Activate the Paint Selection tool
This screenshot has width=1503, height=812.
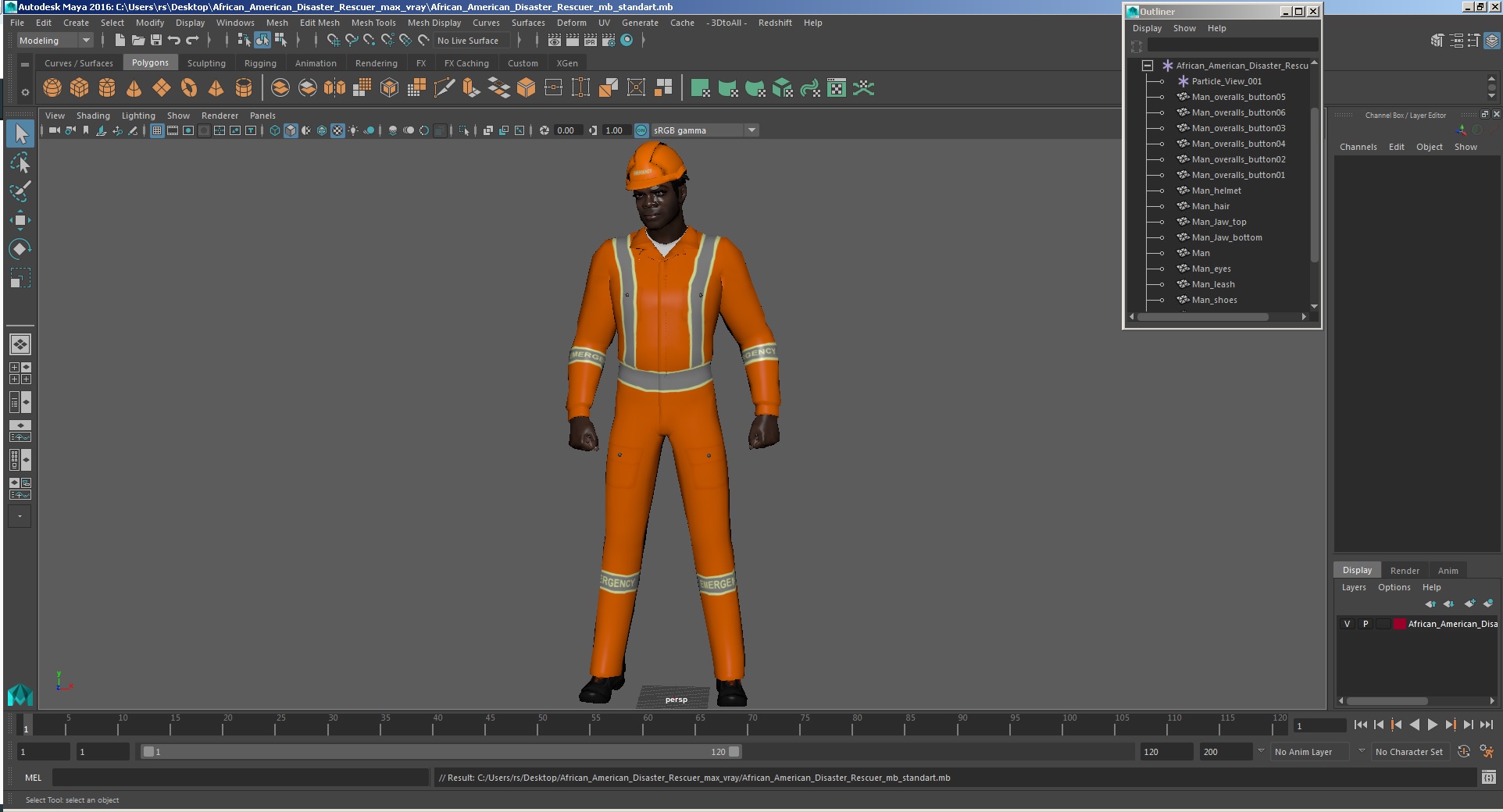[x=20, y=191]
